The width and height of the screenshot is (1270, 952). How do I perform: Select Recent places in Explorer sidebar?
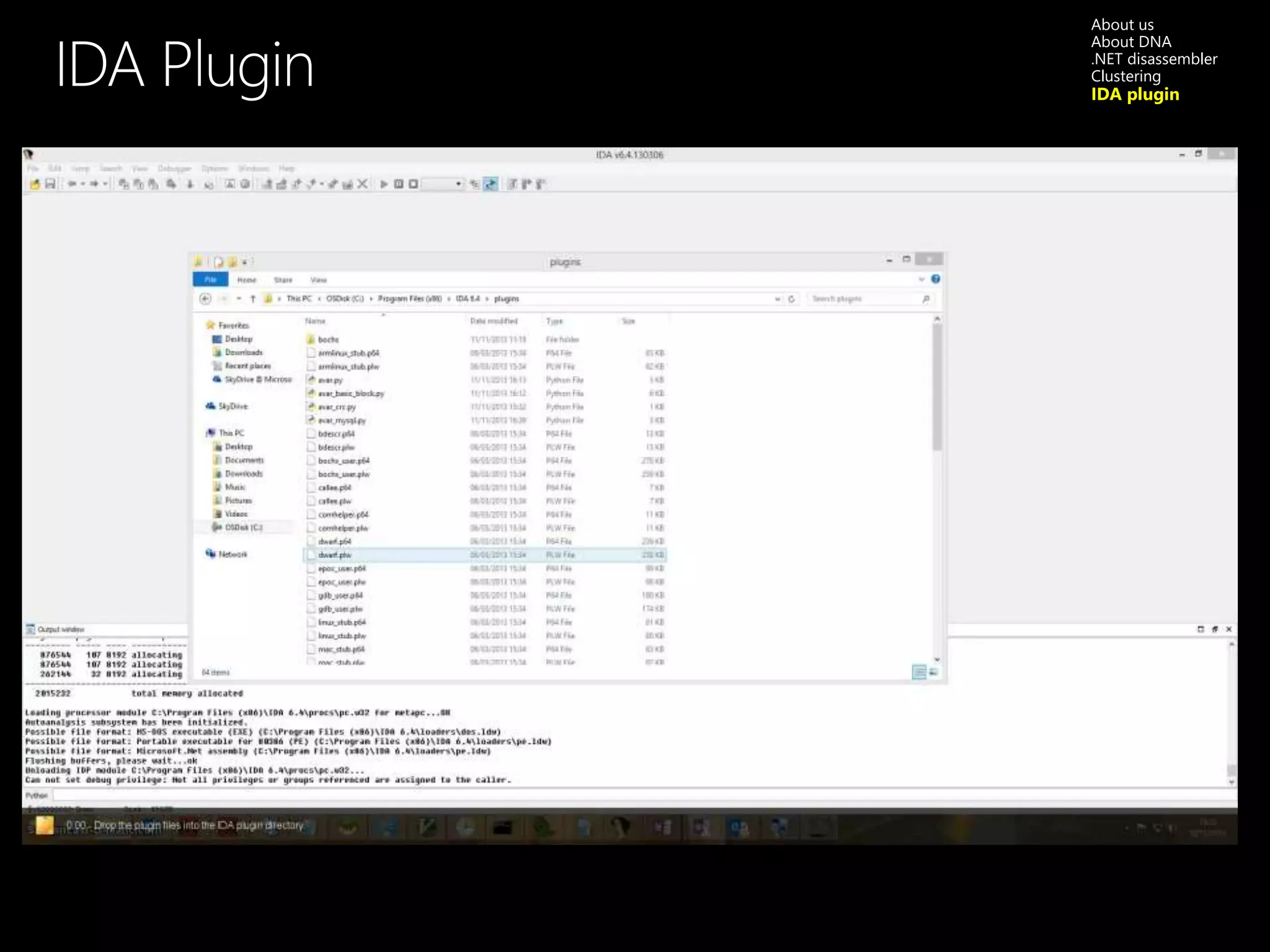pyautogui.click(x=242, y=366)
